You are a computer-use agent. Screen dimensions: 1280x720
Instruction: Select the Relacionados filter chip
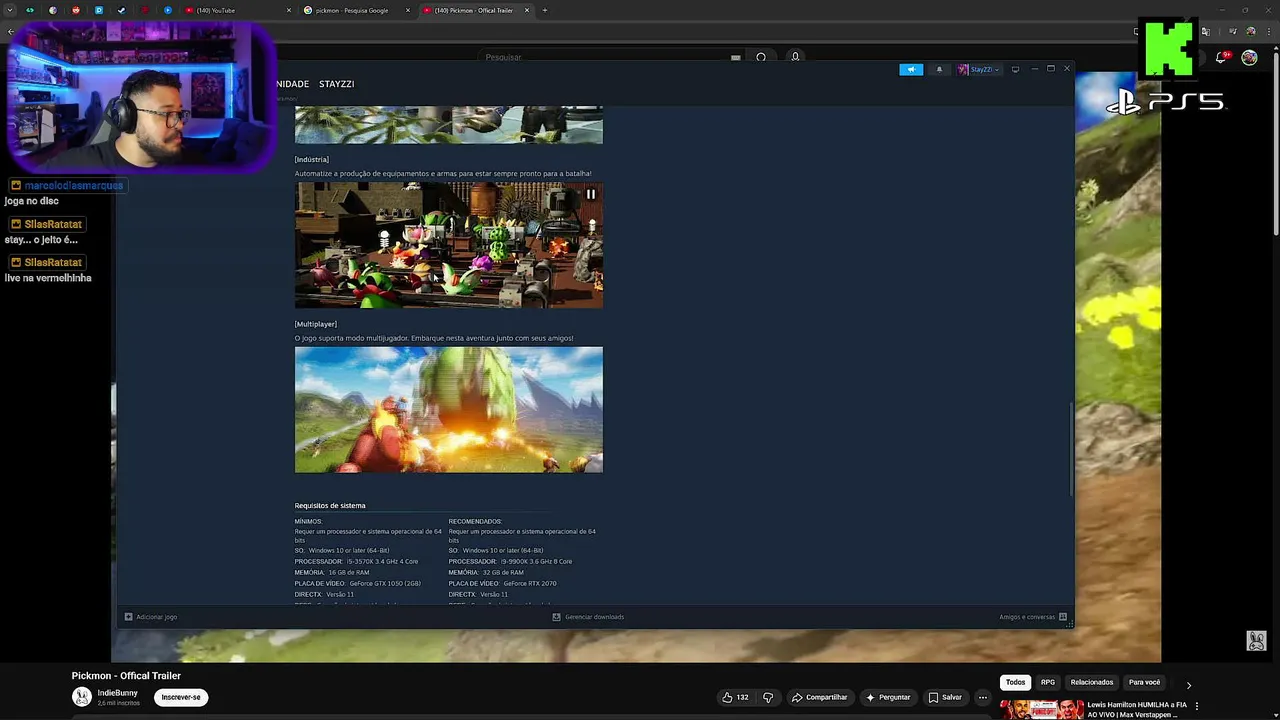tap(1092, 682)
